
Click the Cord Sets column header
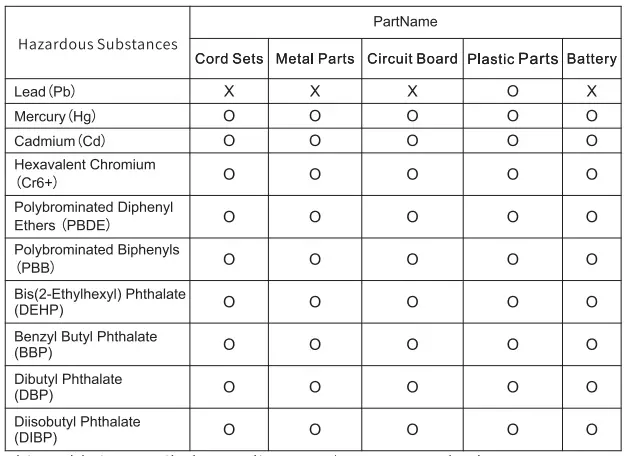(231, 57)
